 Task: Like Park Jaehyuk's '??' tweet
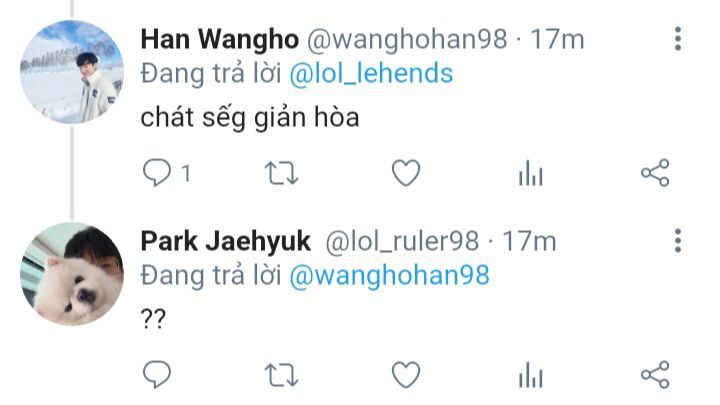tap(406, 375)
